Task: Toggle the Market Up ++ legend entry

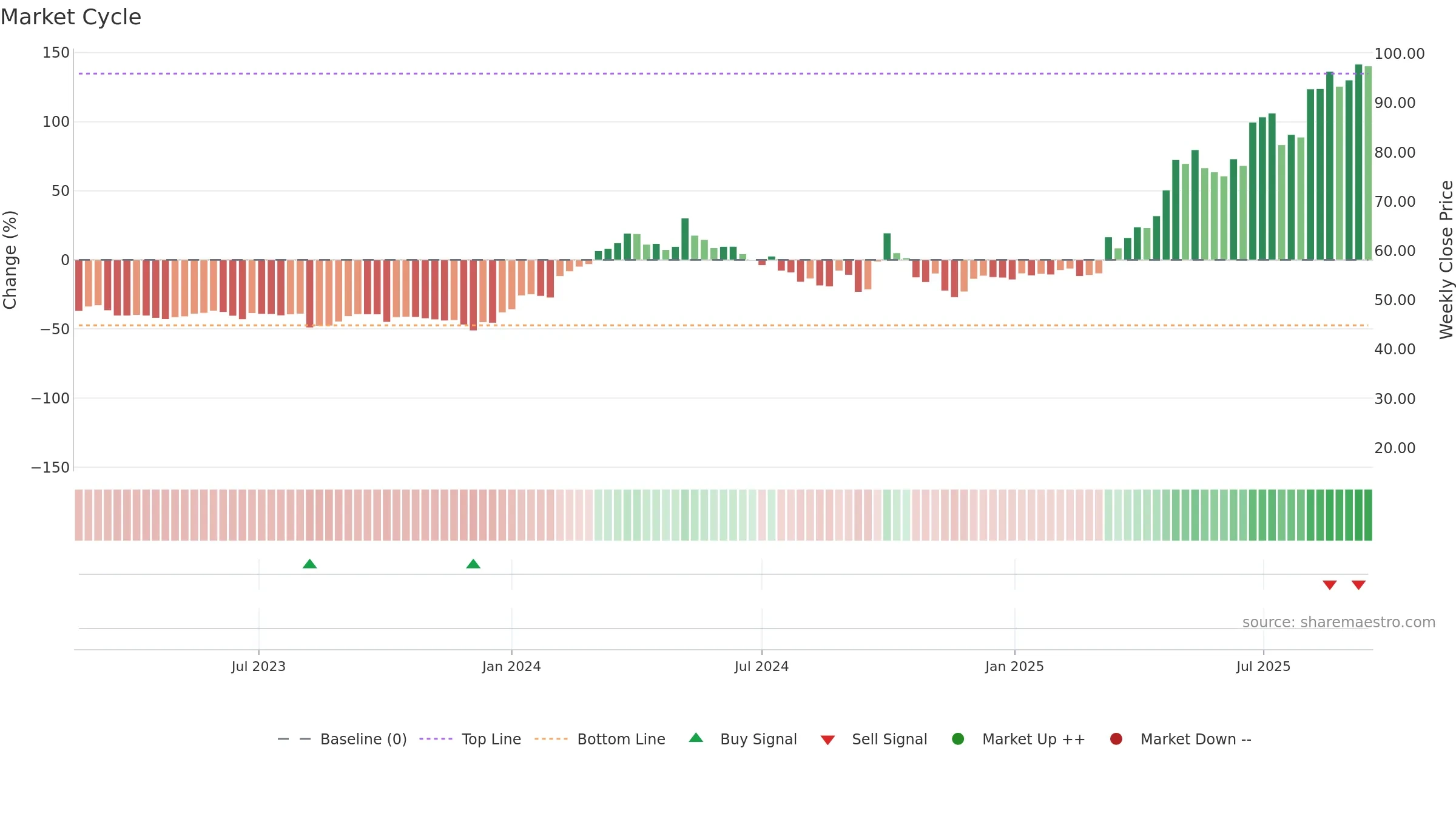Action: (1019, 739)
